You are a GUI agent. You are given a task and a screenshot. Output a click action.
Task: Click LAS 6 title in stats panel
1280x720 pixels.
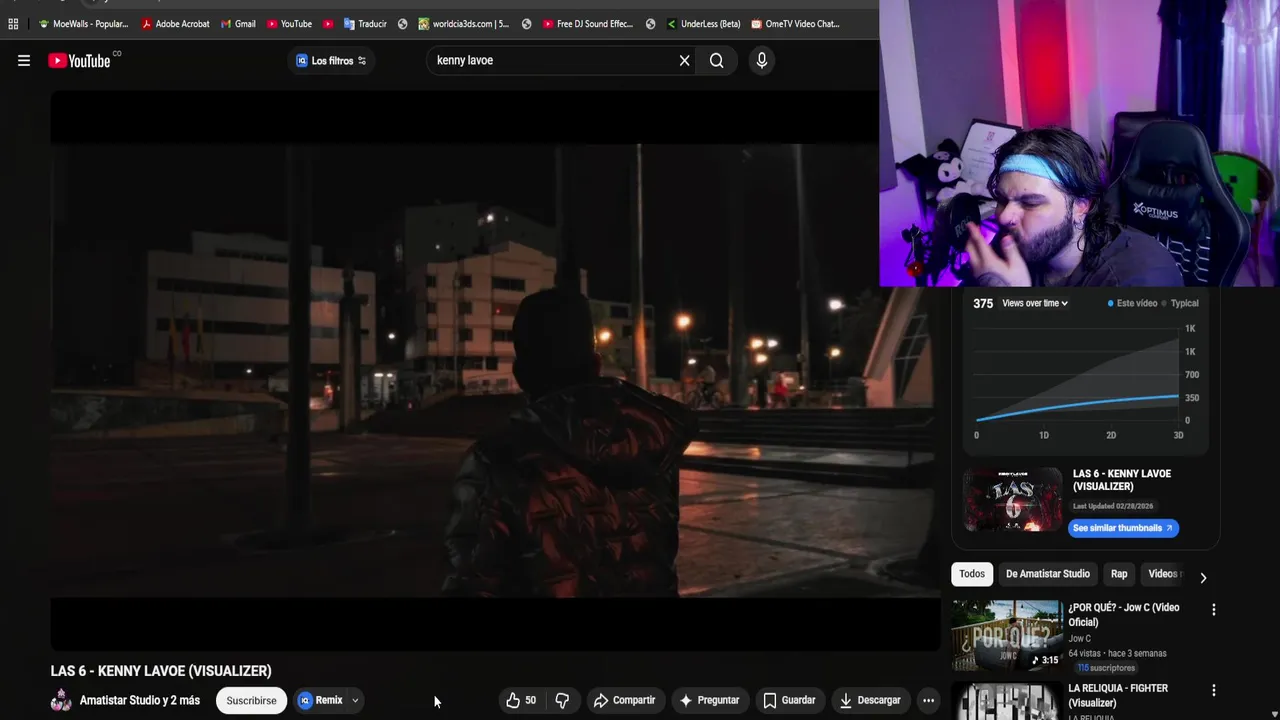coord(1122,480)
